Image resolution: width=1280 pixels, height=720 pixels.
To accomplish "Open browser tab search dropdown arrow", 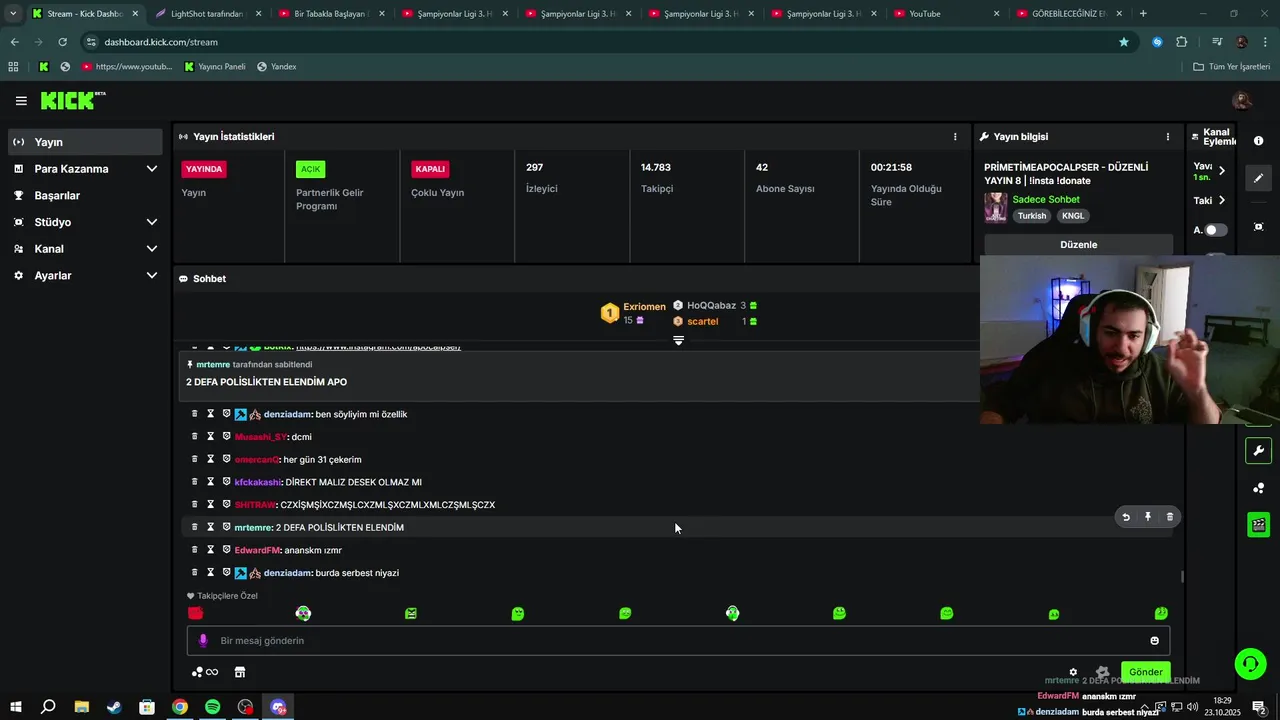I will pos(12,14).
